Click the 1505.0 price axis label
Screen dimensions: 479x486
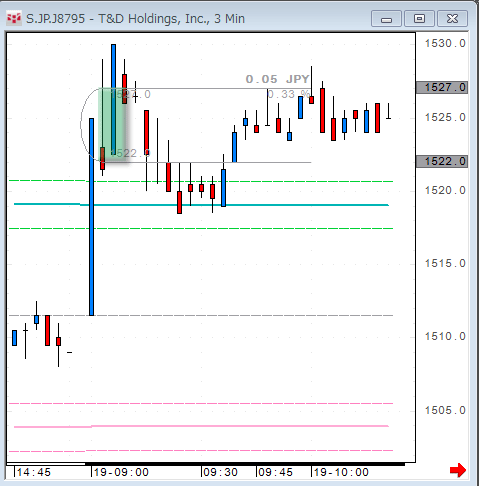click(445, 410)
